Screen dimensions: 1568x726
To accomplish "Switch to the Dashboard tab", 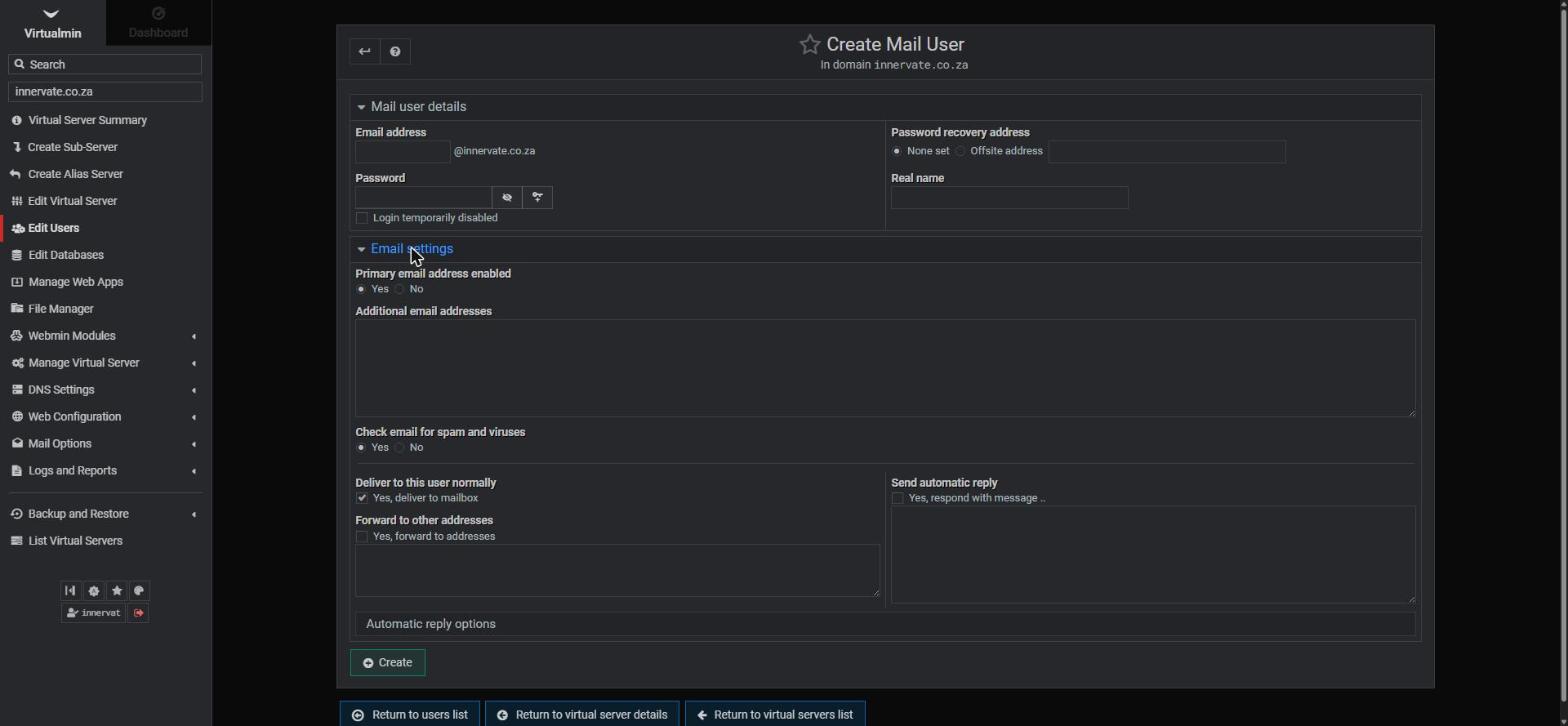I will point(158,22).
